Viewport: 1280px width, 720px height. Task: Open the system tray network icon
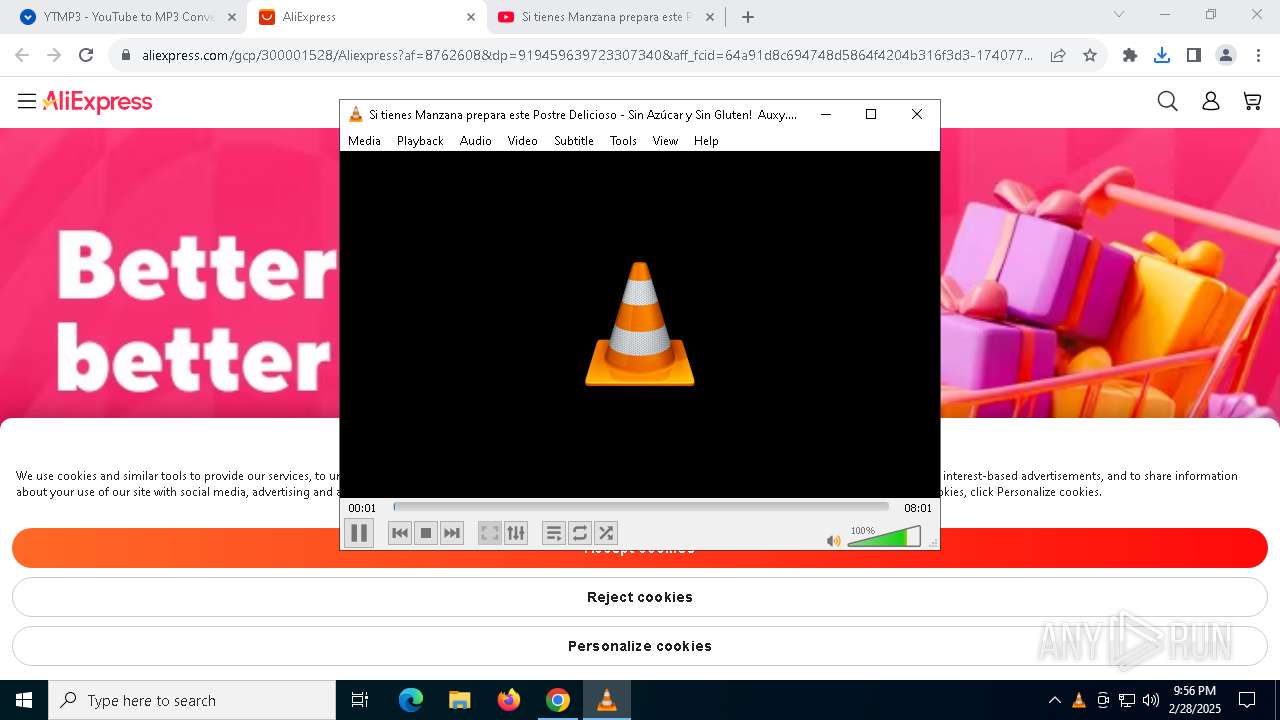pyautogui.click(x=1127, y=700)
